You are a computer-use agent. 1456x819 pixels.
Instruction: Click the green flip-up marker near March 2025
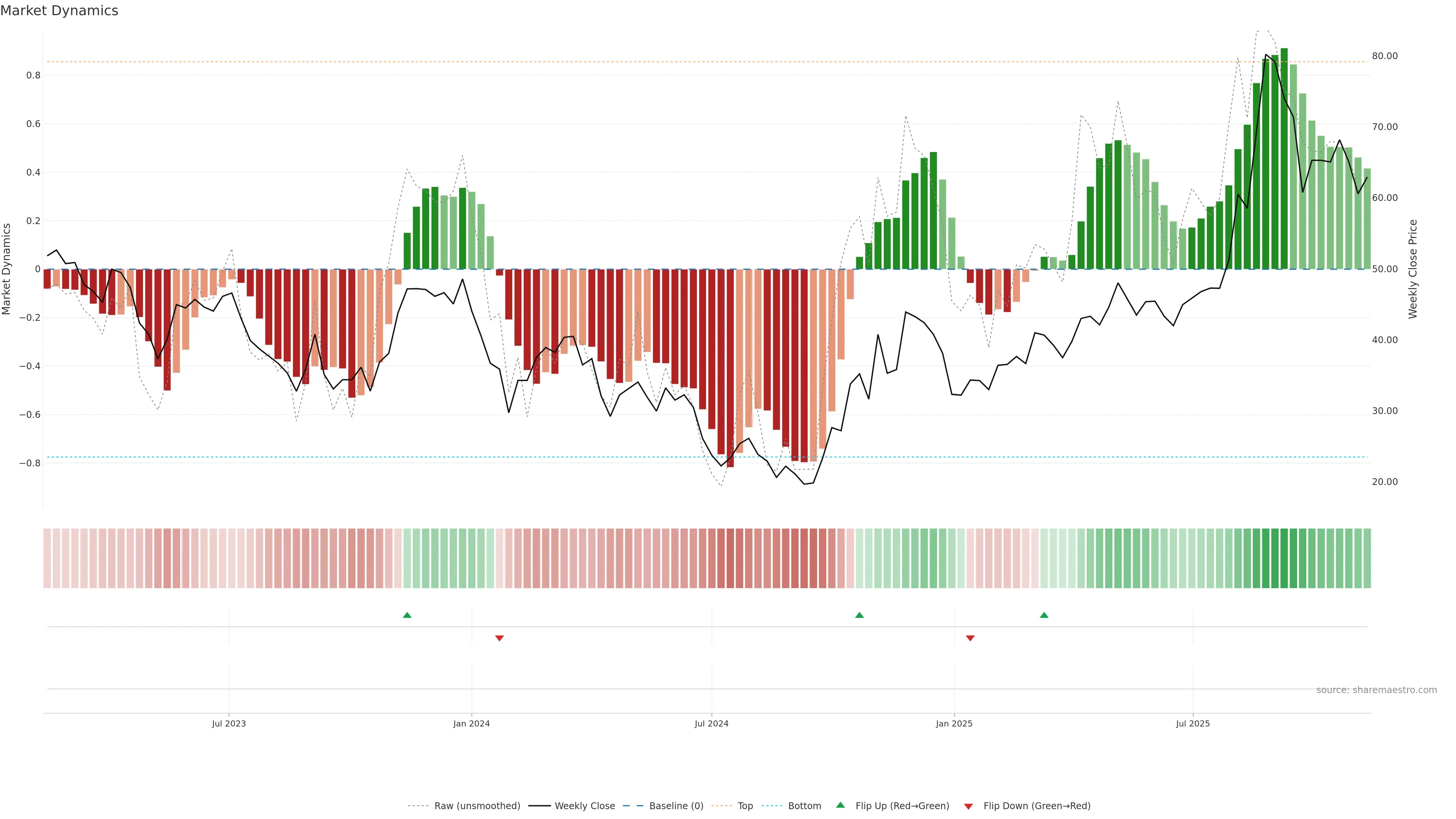click(x=1044, y=615)
